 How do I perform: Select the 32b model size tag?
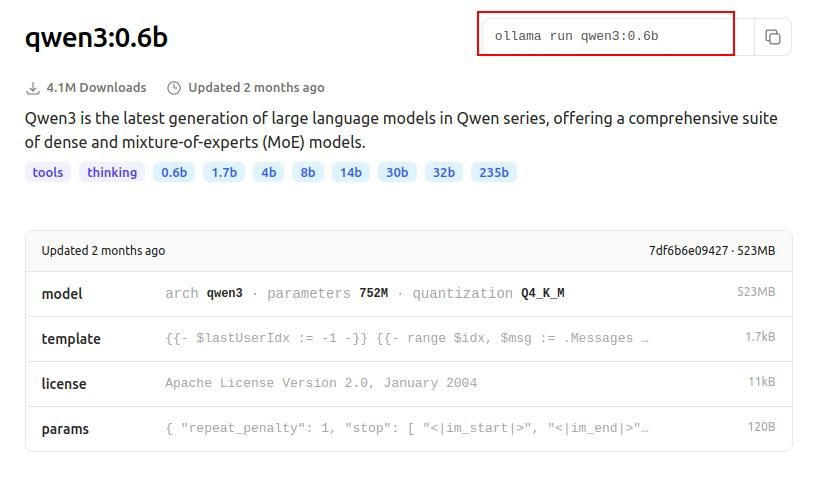tap(444, 172)
